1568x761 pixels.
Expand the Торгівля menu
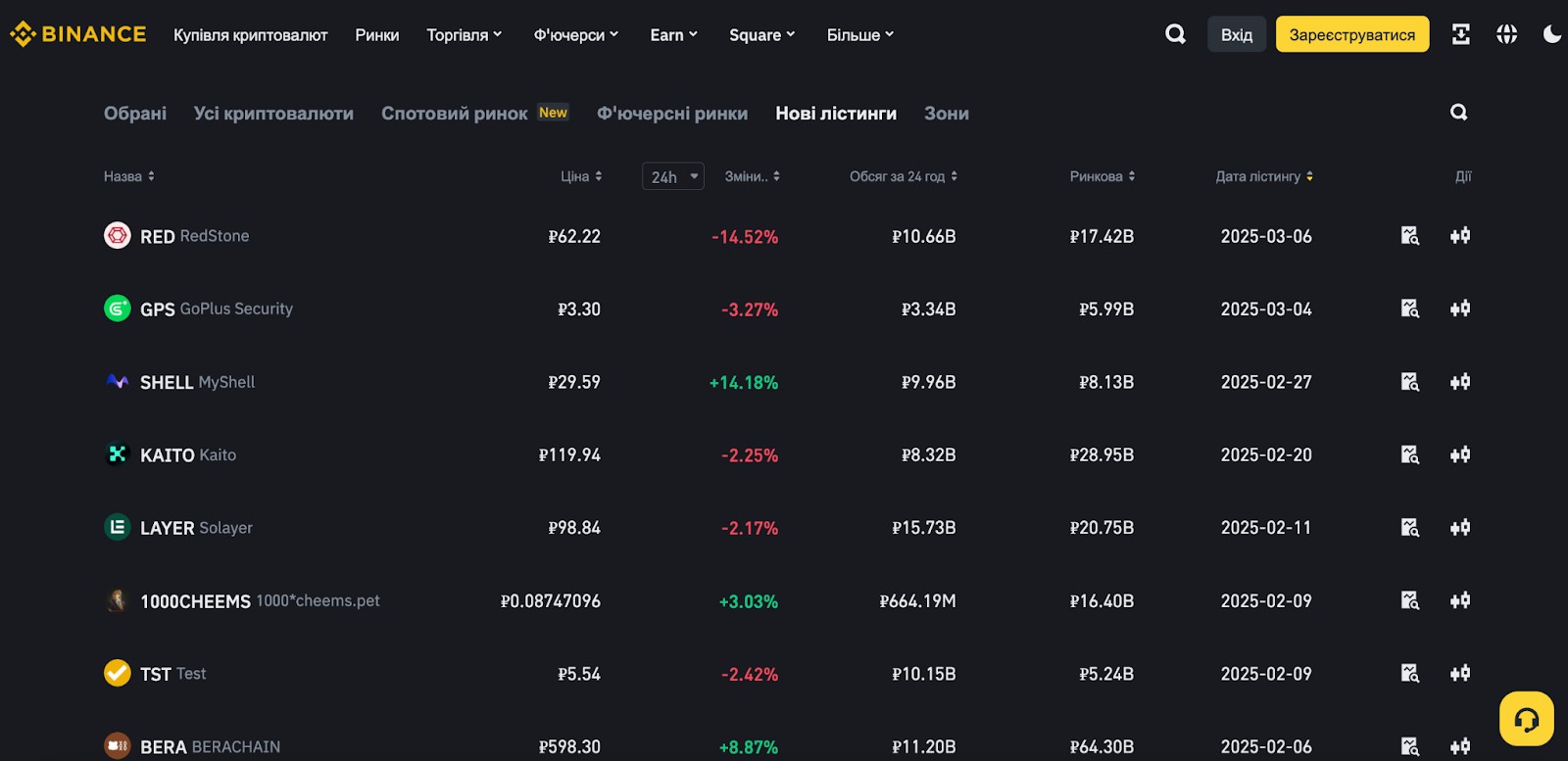coord(465,35)
